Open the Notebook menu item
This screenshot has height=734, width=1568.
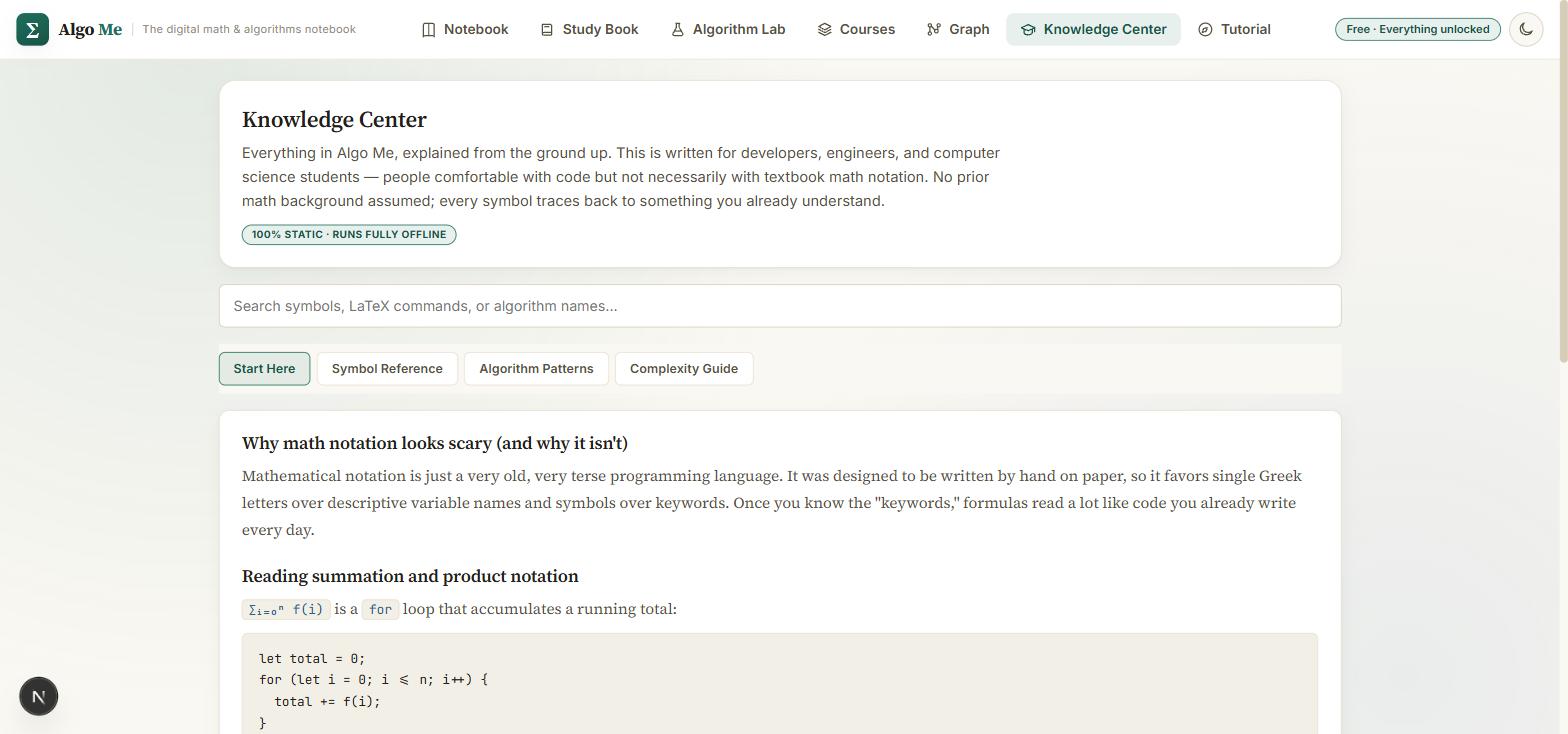(x=465, y=29)
